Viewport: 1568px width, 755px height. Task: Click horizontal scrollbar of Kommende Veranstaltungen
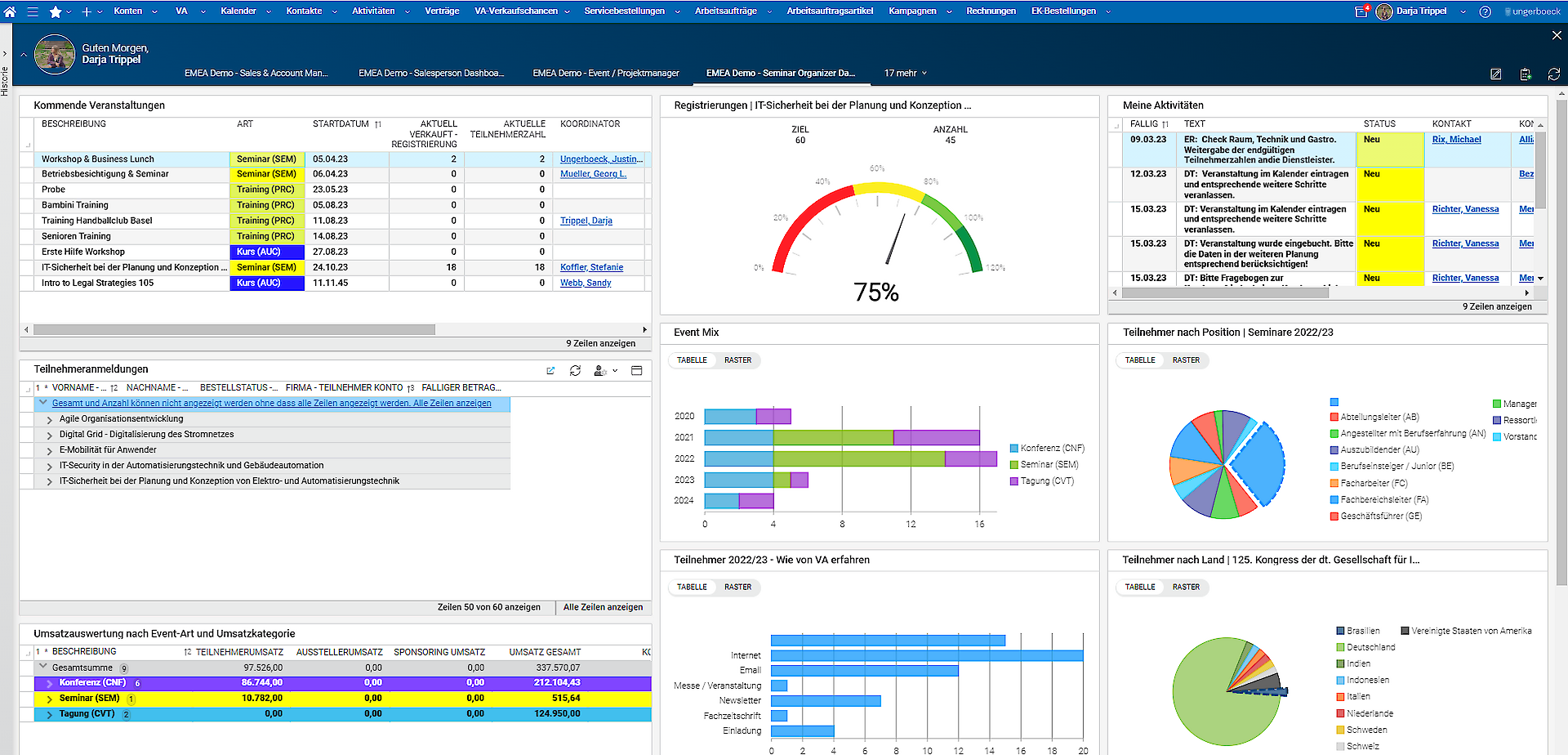pos(234,330)
